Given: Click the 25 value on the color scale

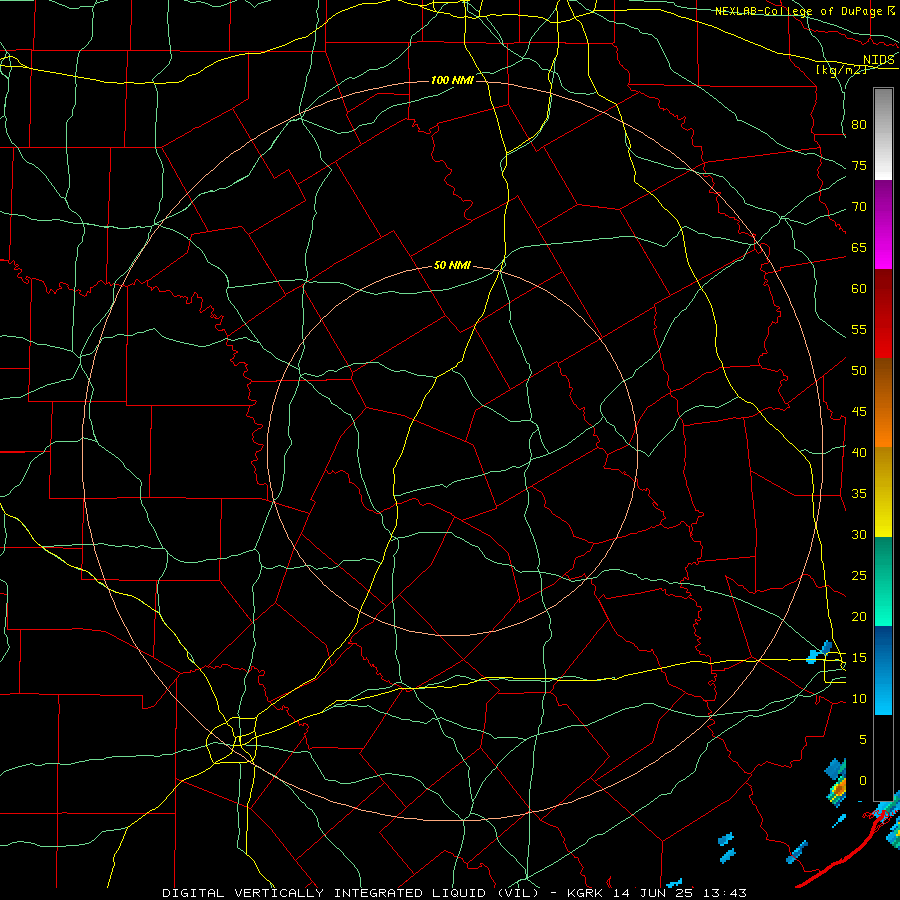Looking at the screenshot, I should coord(859,576).
